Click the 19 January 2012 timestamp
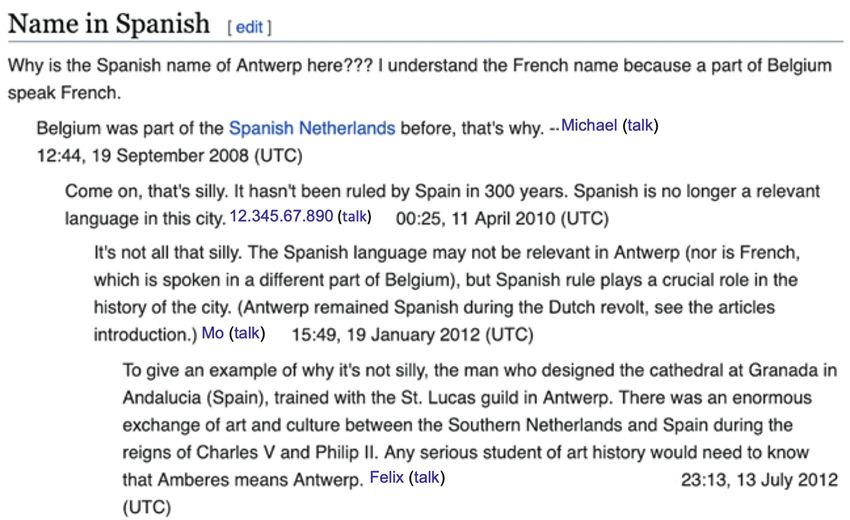The height and width of the screenshot is (520, 850). click(x=412, y=335)
